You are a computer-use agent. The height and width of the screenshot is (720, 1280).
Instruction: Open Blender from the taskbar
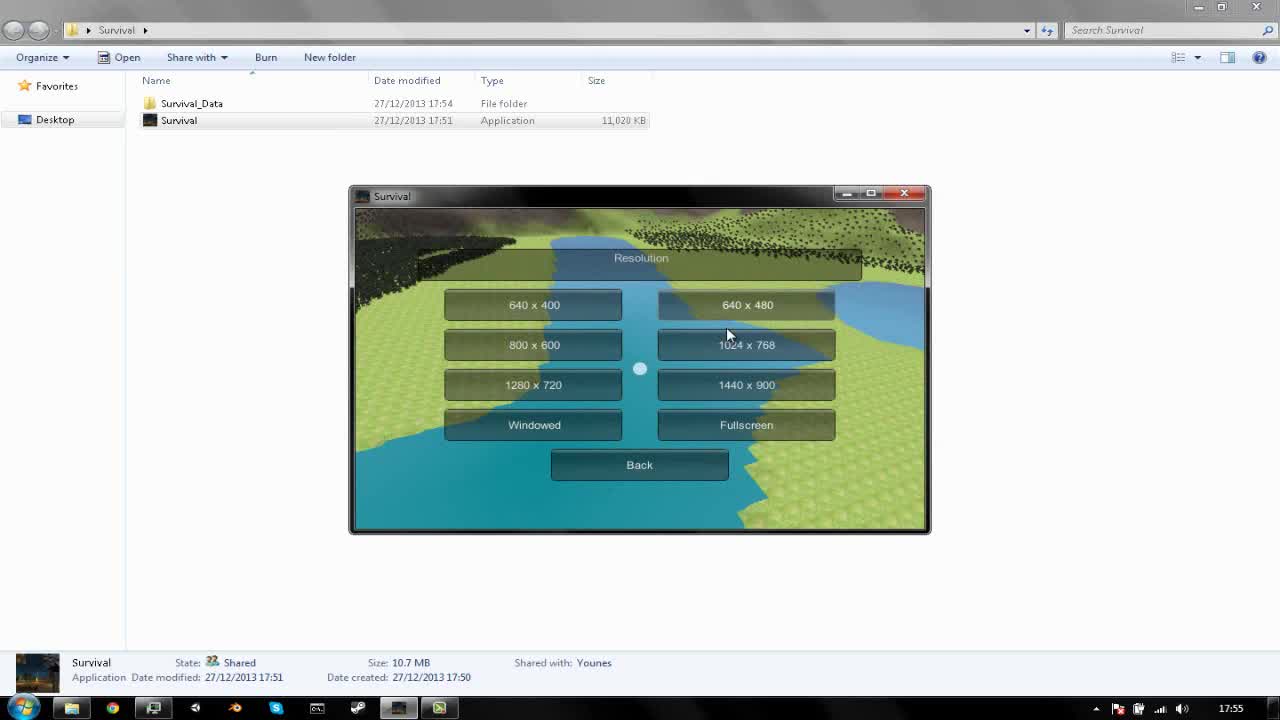[x=235, y=708]
